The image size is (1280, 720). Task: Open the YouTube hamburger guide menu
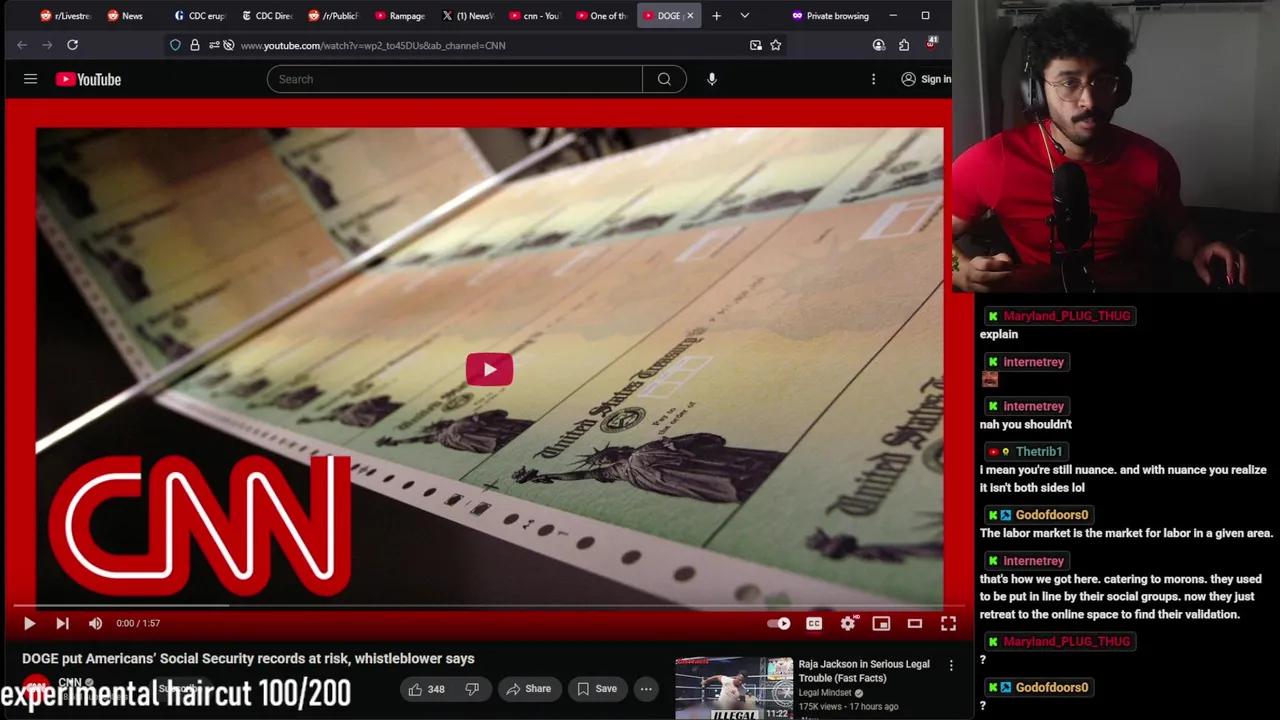tap(30, 79)
